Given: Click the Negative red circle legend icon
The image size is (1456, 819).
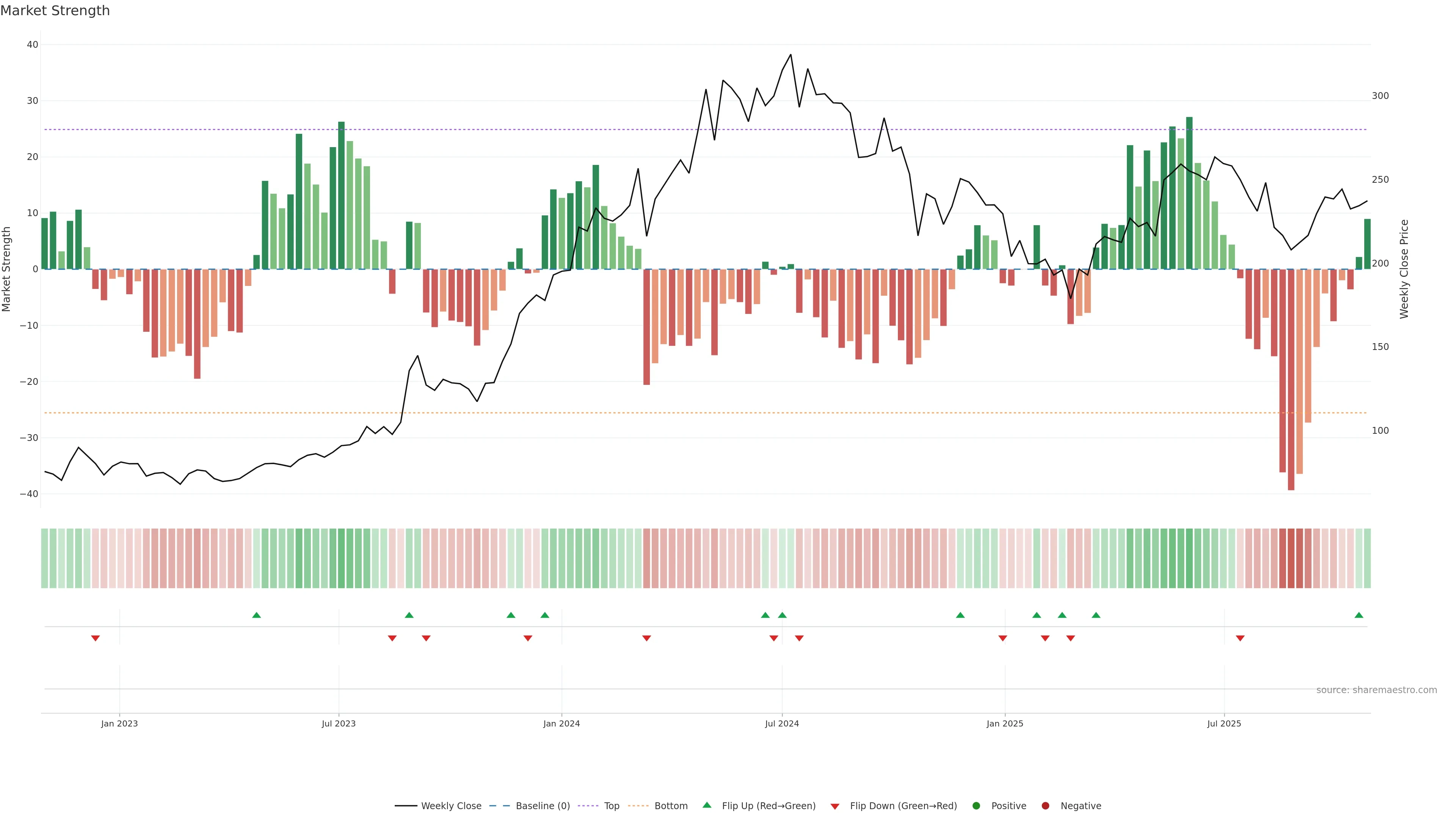Looking at the screenshot, I should [1045, 805].
